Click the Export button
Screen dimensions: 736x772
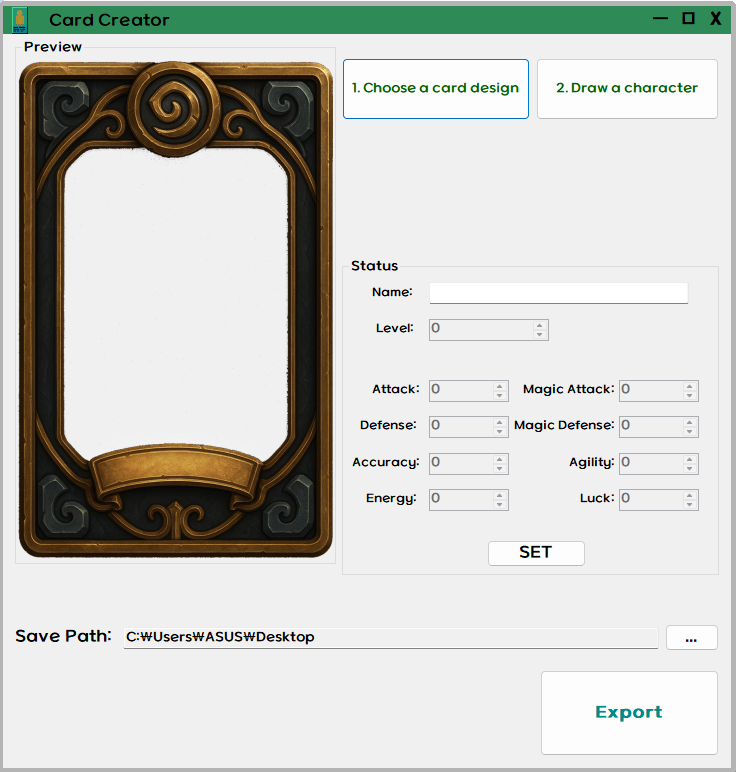pos(629,712)
